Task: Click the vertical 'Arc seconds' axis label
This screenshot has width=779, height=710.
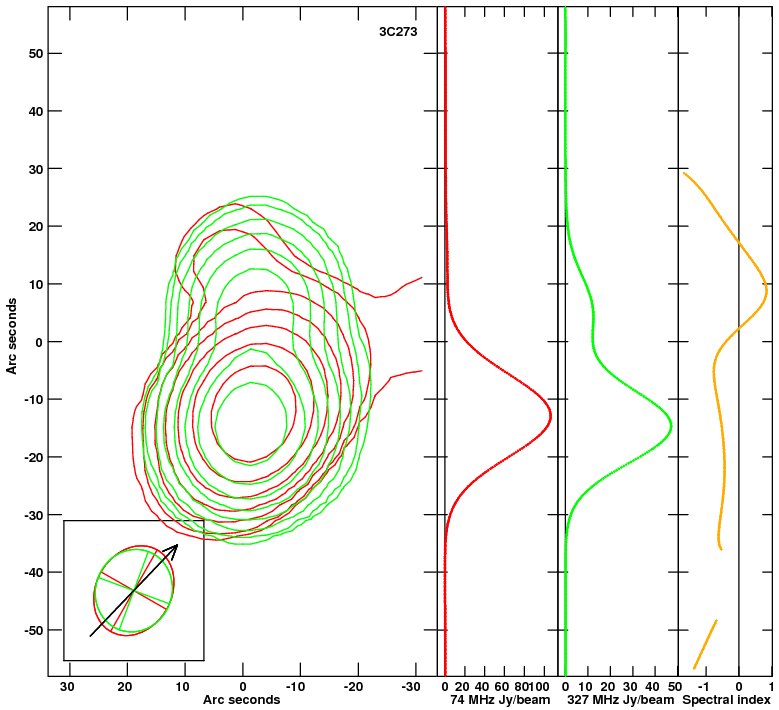Action: 11,336
